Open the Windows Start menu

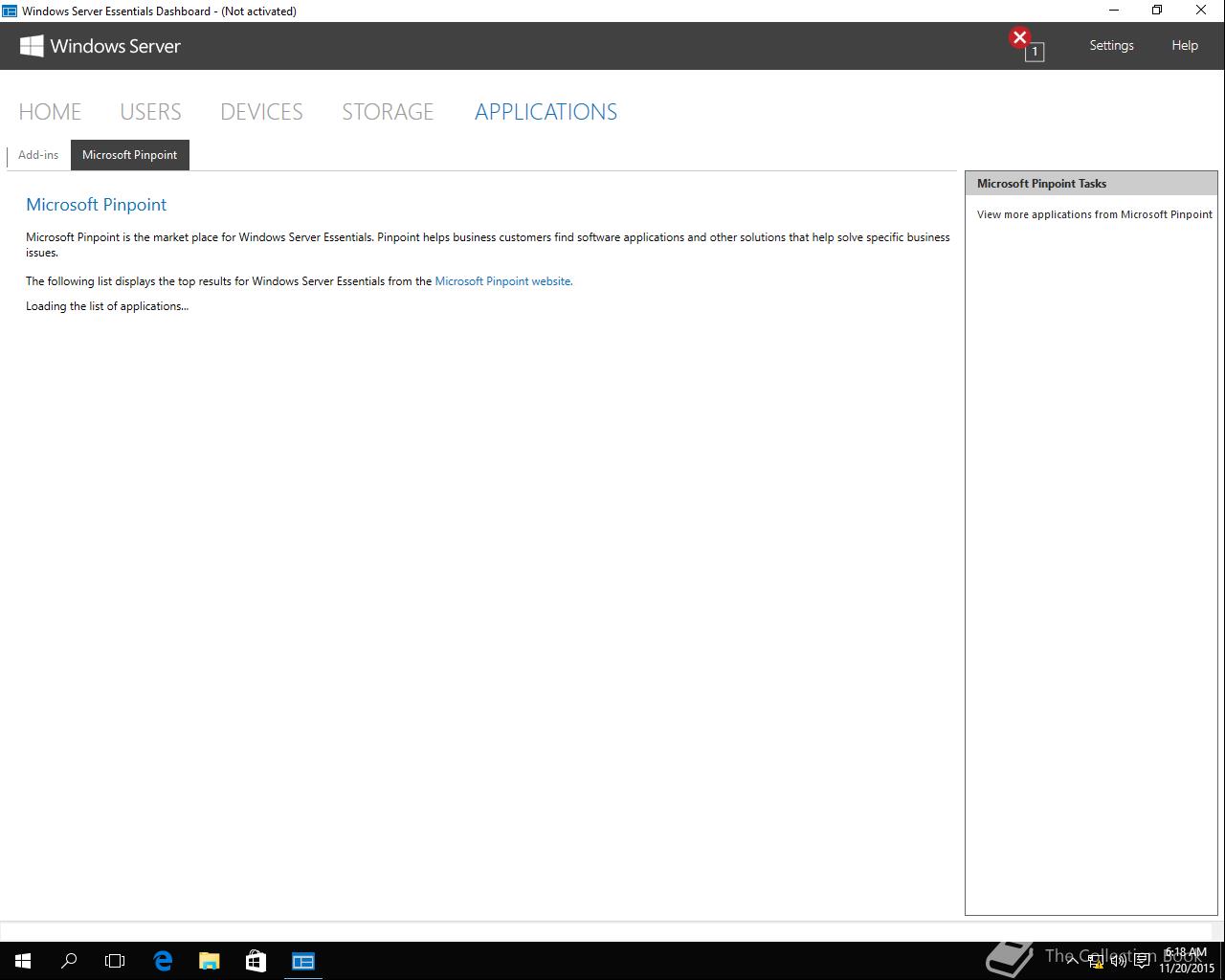[23, 961]
